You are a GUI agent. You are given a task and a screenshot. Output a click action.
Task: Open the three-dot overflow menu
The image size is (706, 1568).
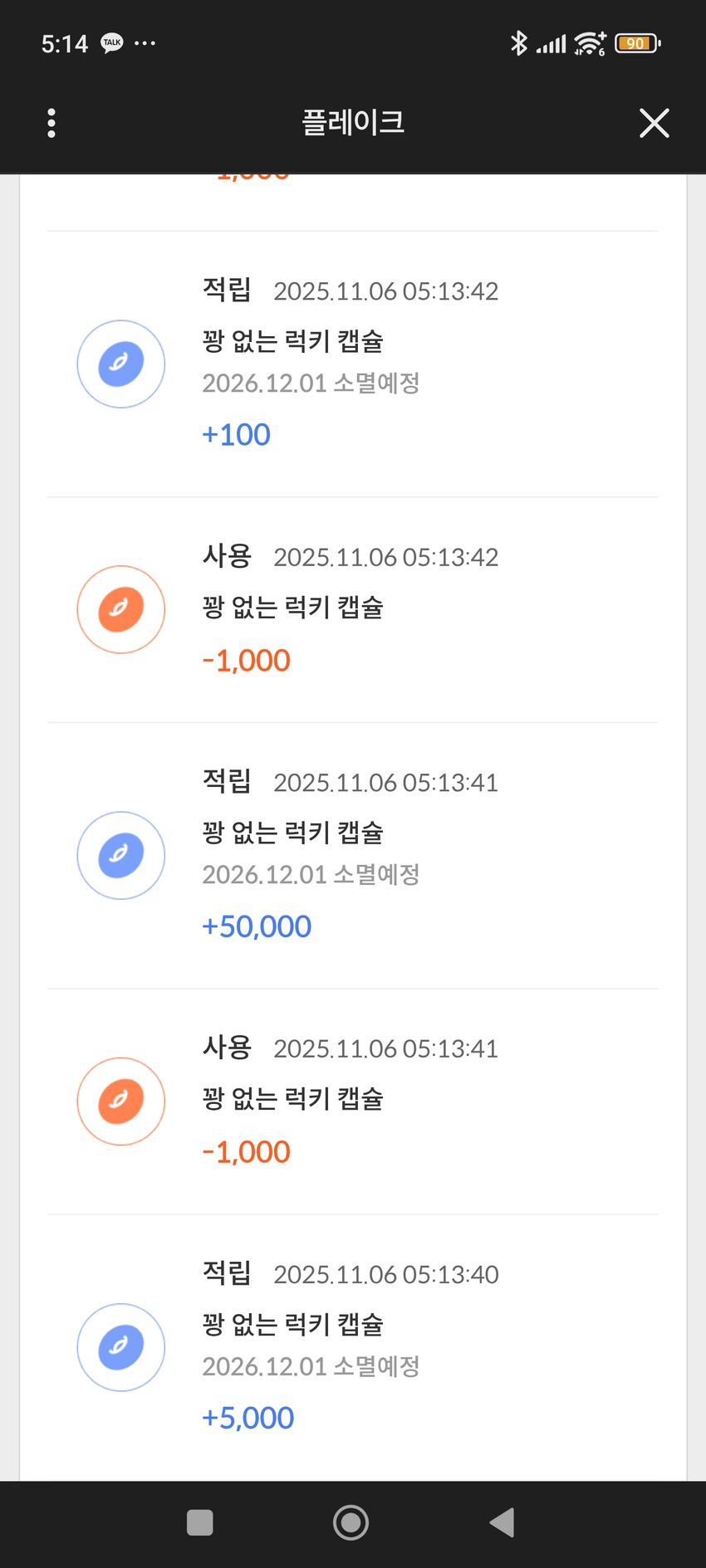(51, 123)
